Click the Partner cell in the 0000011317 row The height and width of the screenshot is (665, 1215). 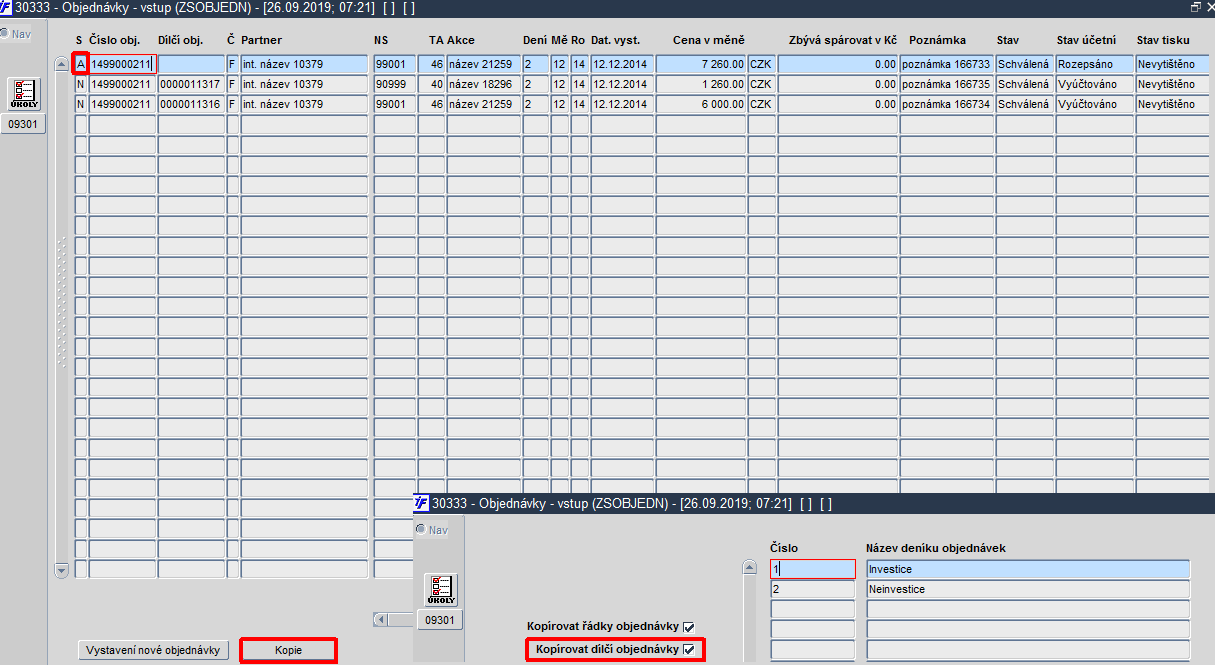pos(304,84)
